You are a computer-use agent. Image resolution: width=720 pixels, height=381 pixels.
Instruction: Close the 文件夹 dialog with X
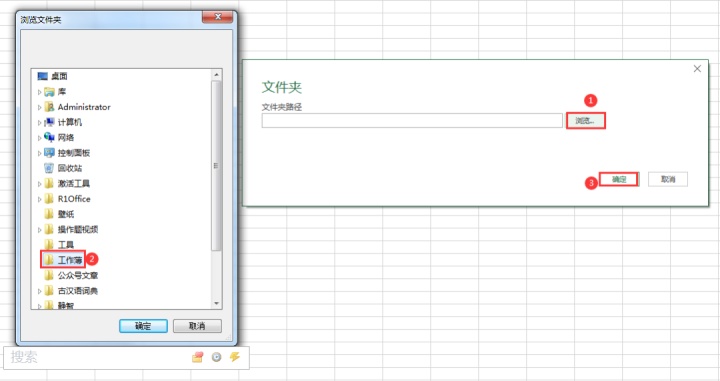point(697,69)
